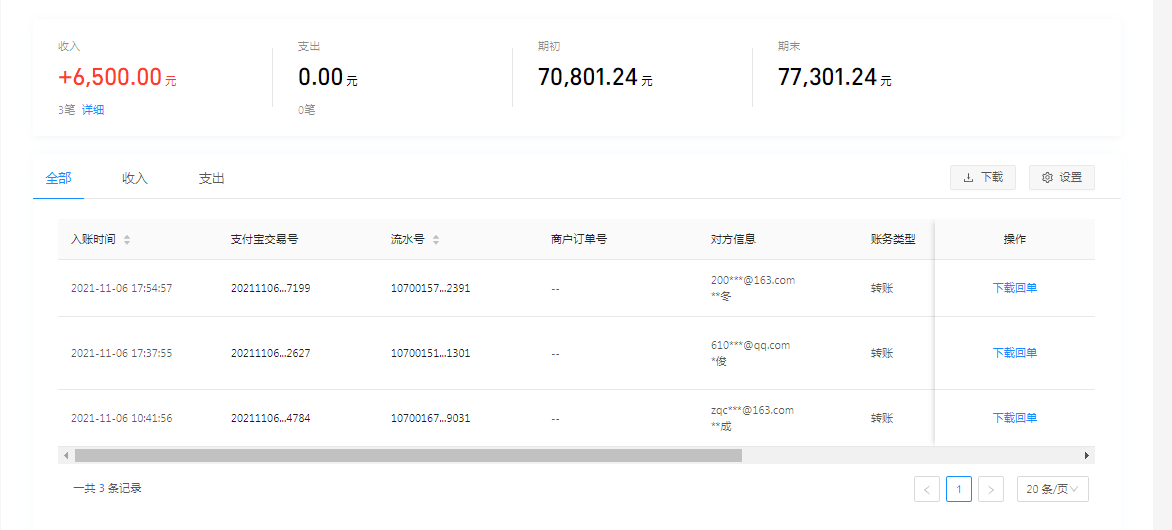
Task: Switch to the 全部 tab
Action: tap(58, 178)
